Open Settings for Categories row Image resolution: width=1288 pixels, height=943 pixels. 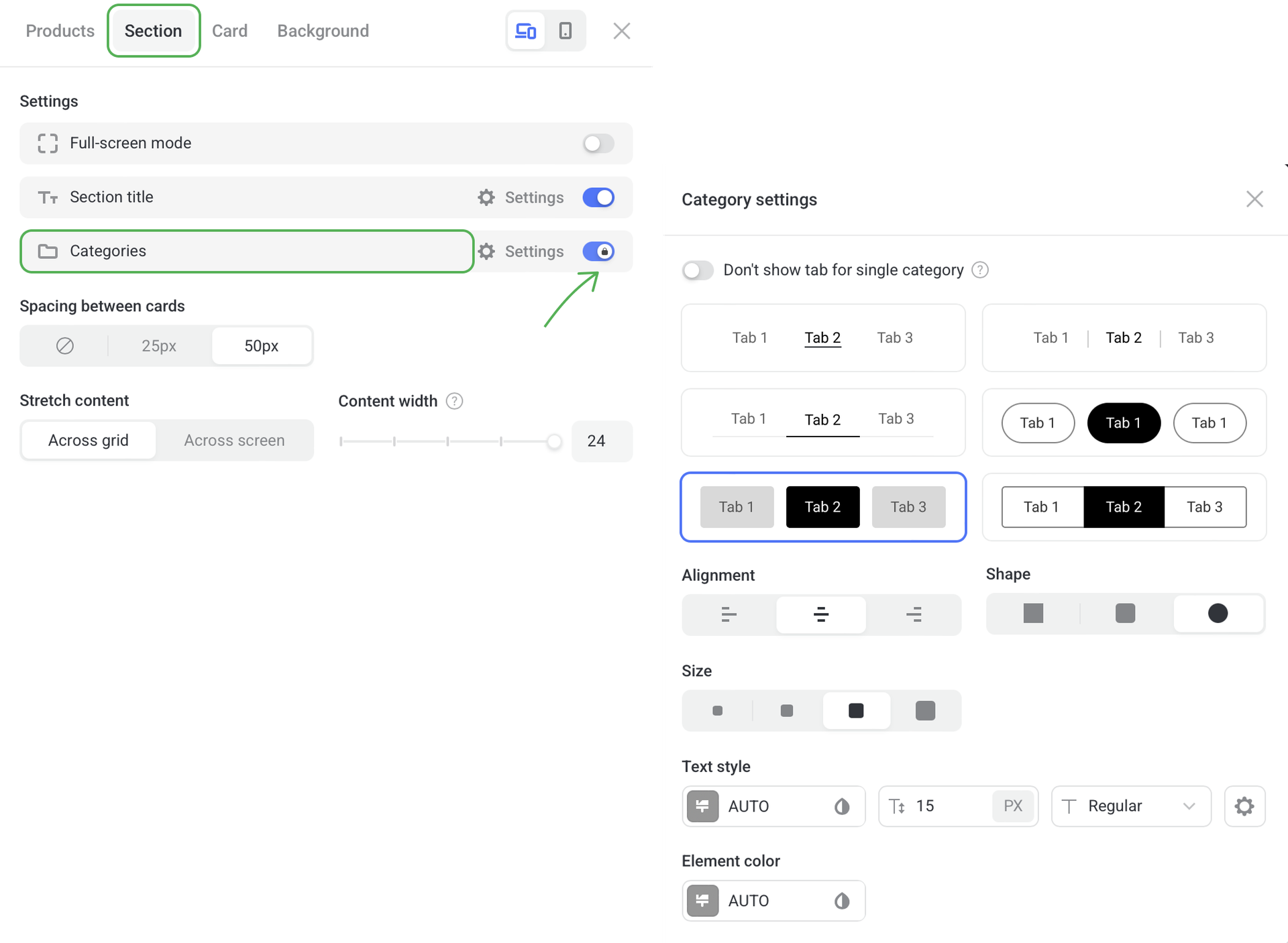click(521, 252)
